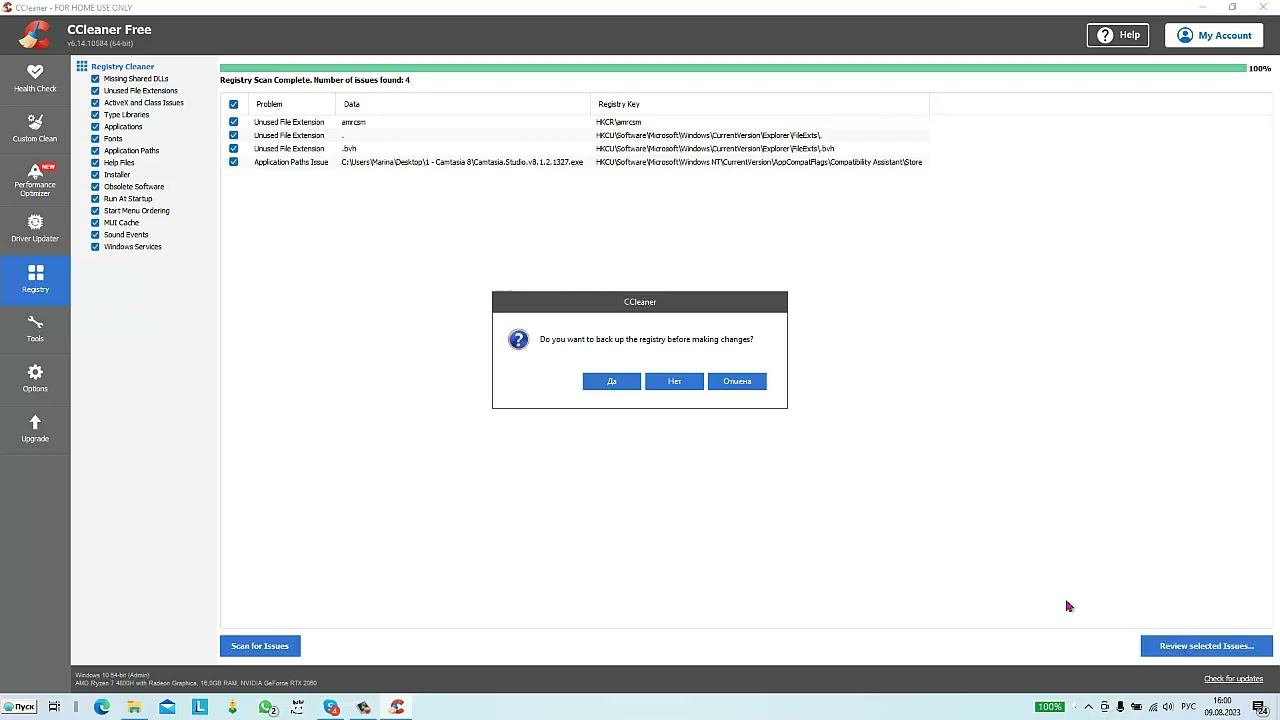The width and height of the screenshot is (1280, 720).
Task: Switch to CCleaner taskbar icon
Action: point(397,707)
